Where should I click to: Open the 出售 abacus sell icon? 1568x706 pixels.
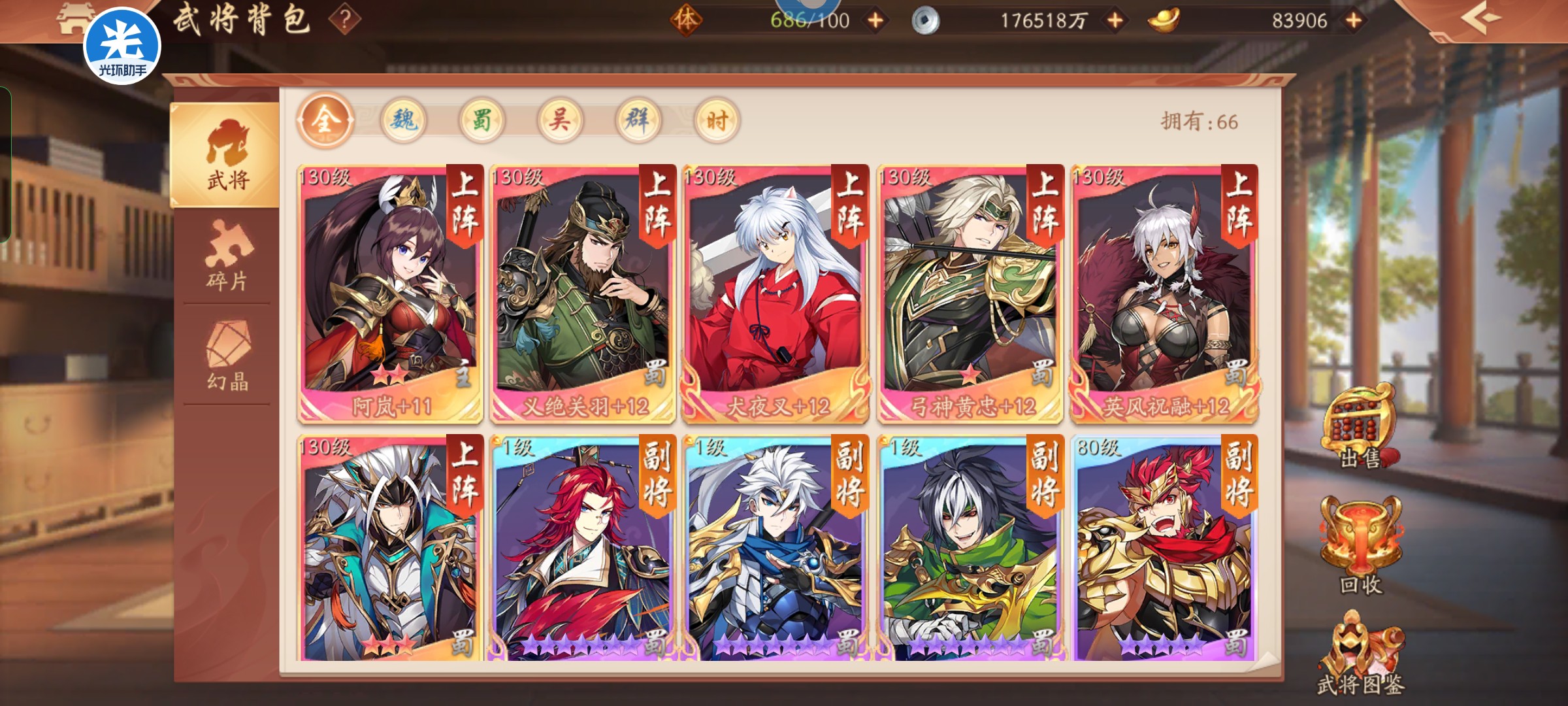(x=1361, y=427)
